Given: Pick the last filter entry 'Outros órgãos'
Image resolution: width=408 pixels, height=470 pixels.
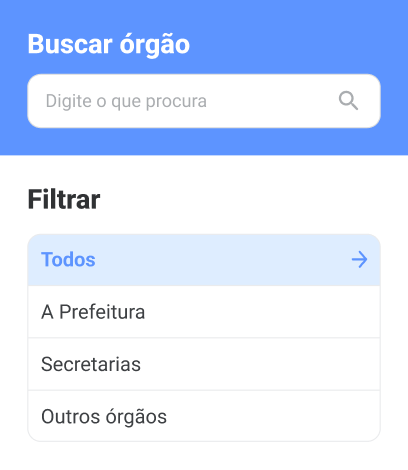Looking at the screenshot, I should [x=204, y=416].
